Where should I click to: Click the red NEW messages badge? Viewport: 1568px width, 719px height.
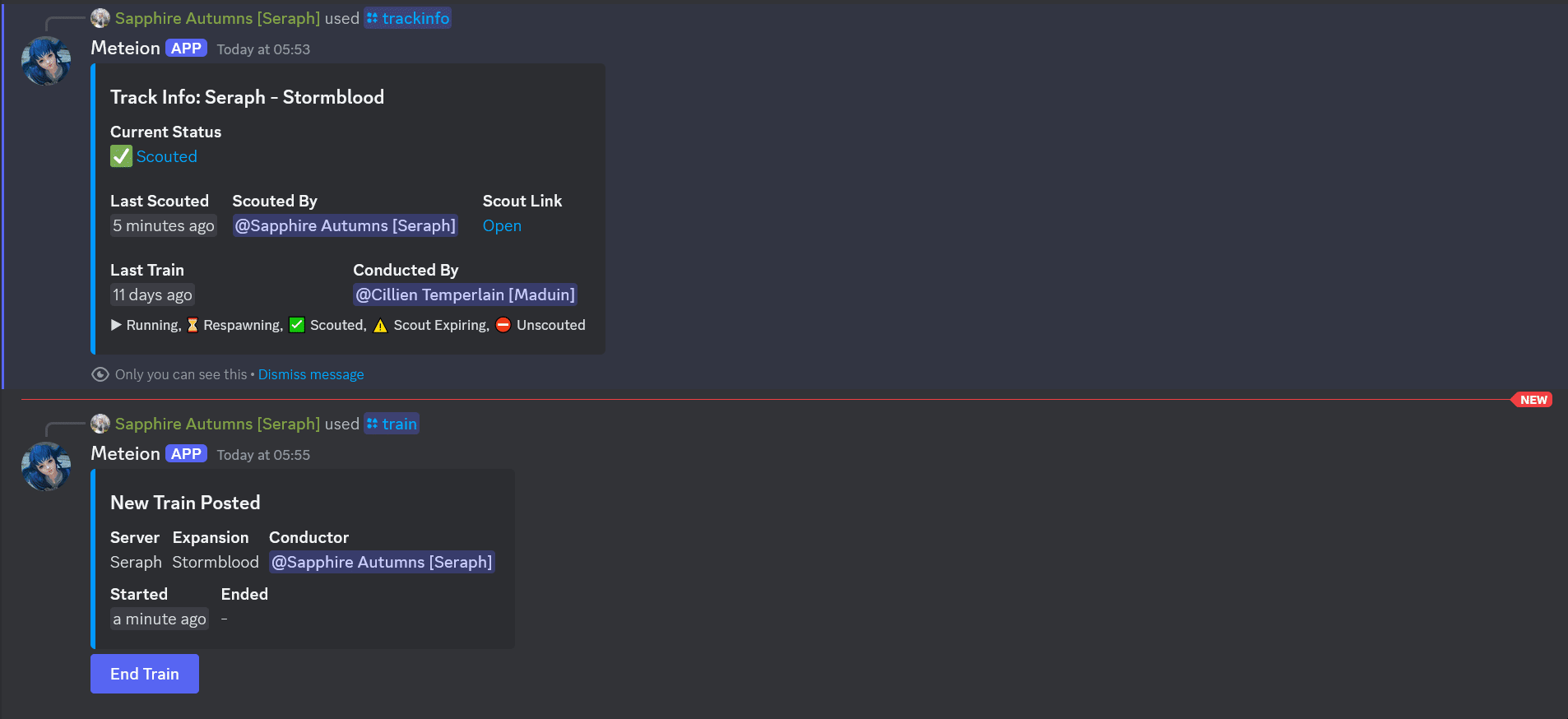1533,400
